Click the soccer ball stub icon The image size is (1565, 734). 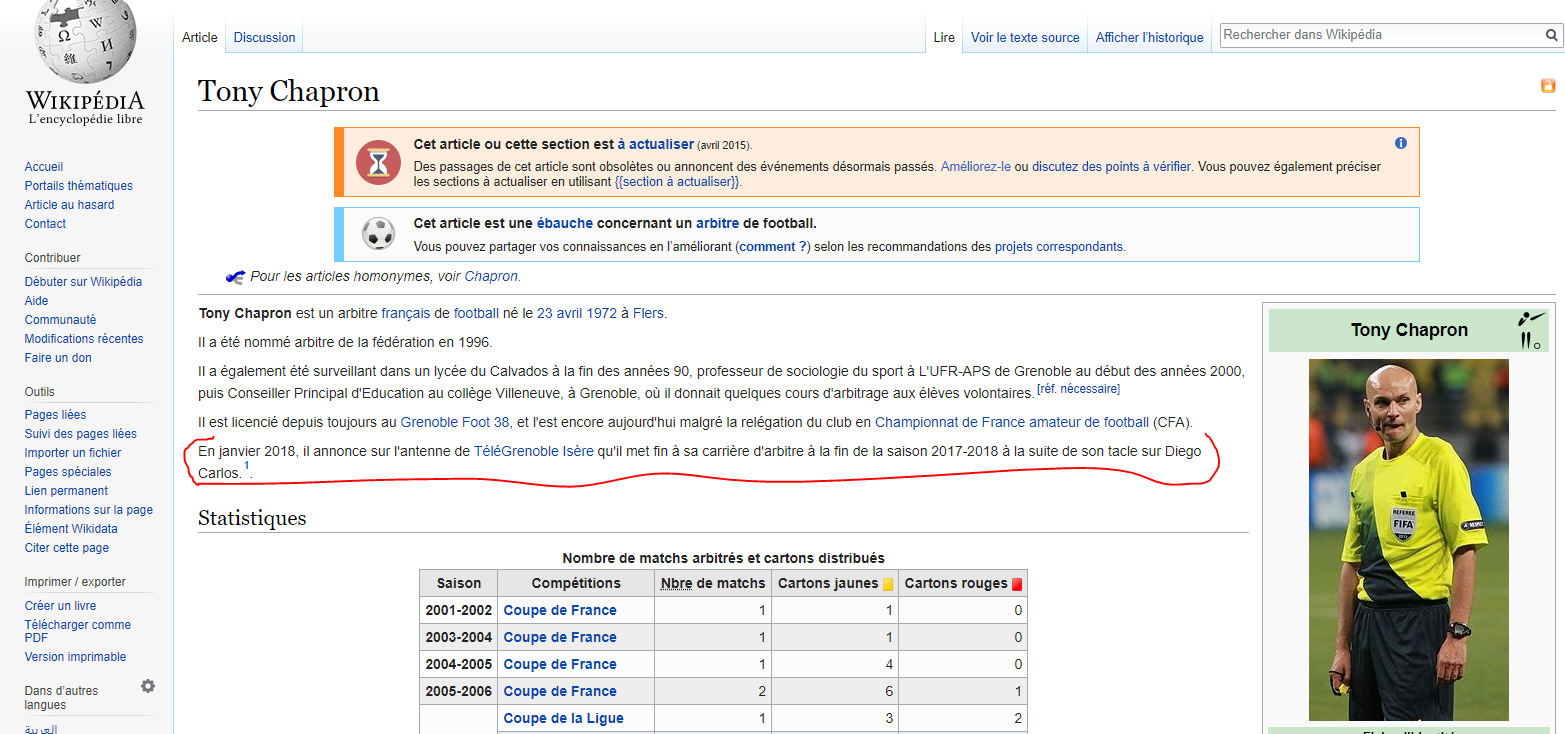(378, 234)
